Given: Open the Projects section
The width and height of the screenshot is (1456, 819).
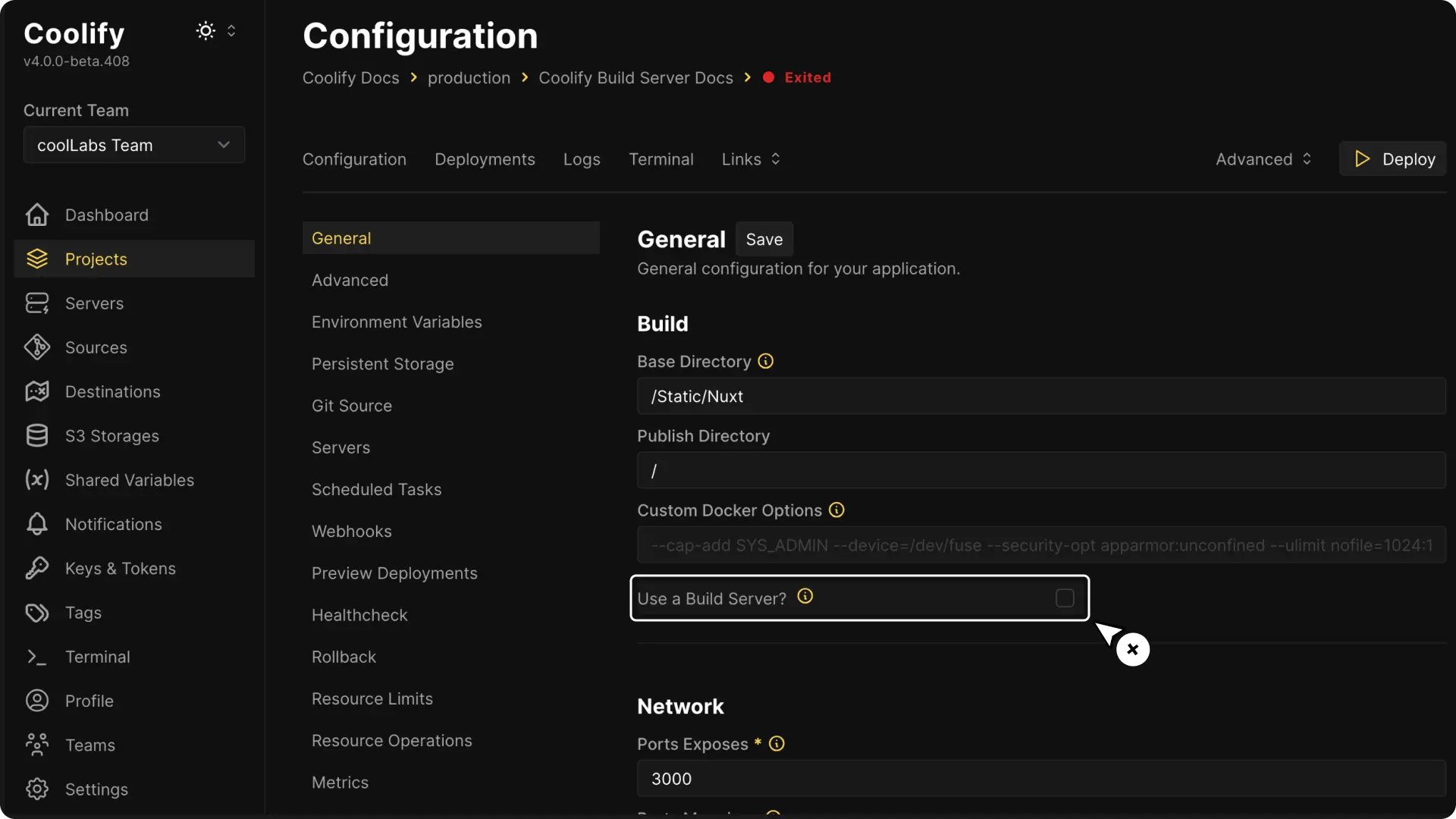Looking at the screenshot, I should pyautogui.click(x=96, y=259).
